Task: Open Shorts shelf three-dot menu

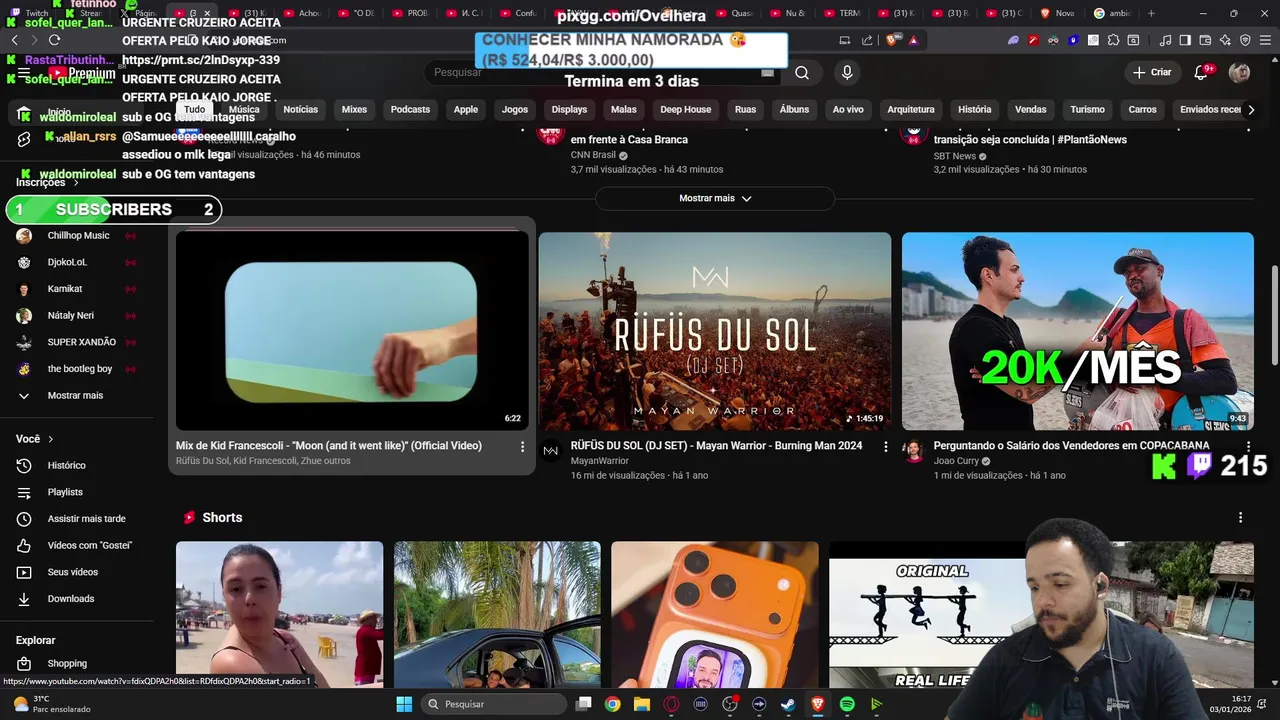Action: click(1240, 517)
